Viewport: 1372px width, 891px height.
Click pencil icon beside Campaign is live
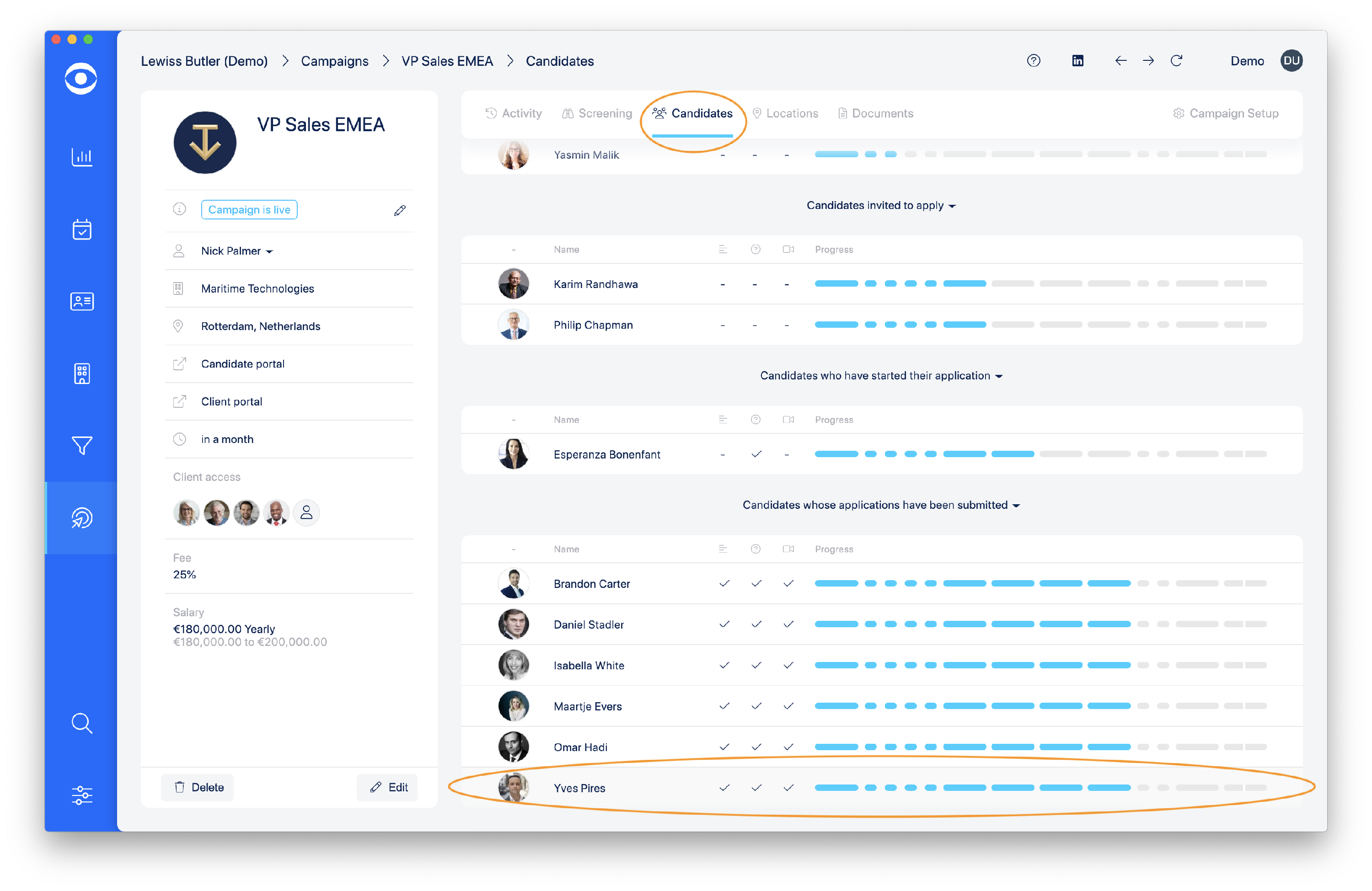click(x=400, y=210)
